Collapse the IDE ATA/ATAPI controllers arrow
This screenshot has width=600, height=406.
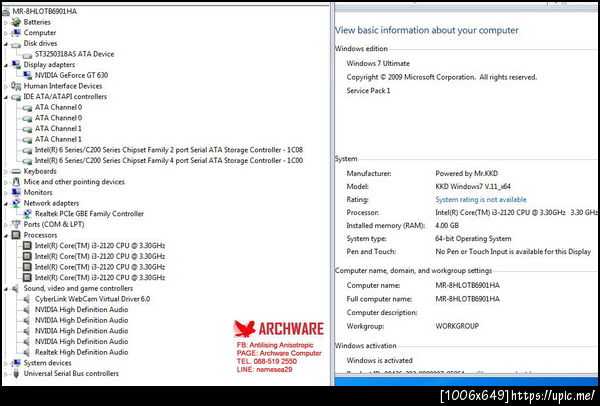pos(6,97)
